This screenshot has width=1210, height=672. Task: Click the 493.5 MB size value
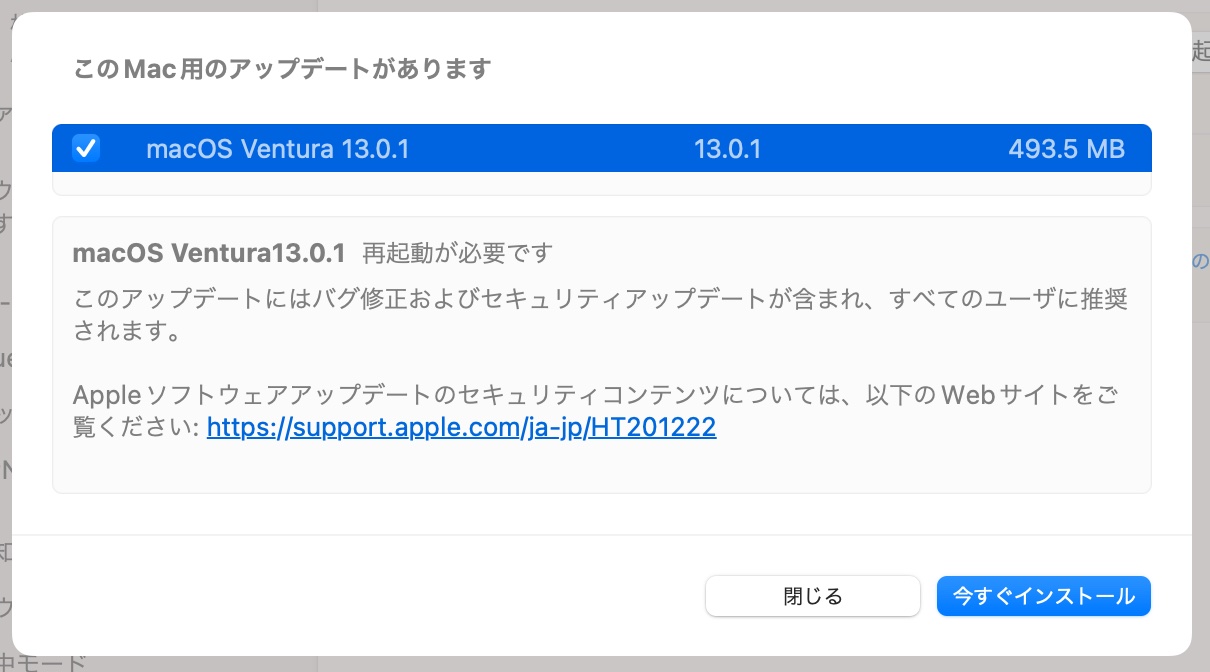point(1066,149)
